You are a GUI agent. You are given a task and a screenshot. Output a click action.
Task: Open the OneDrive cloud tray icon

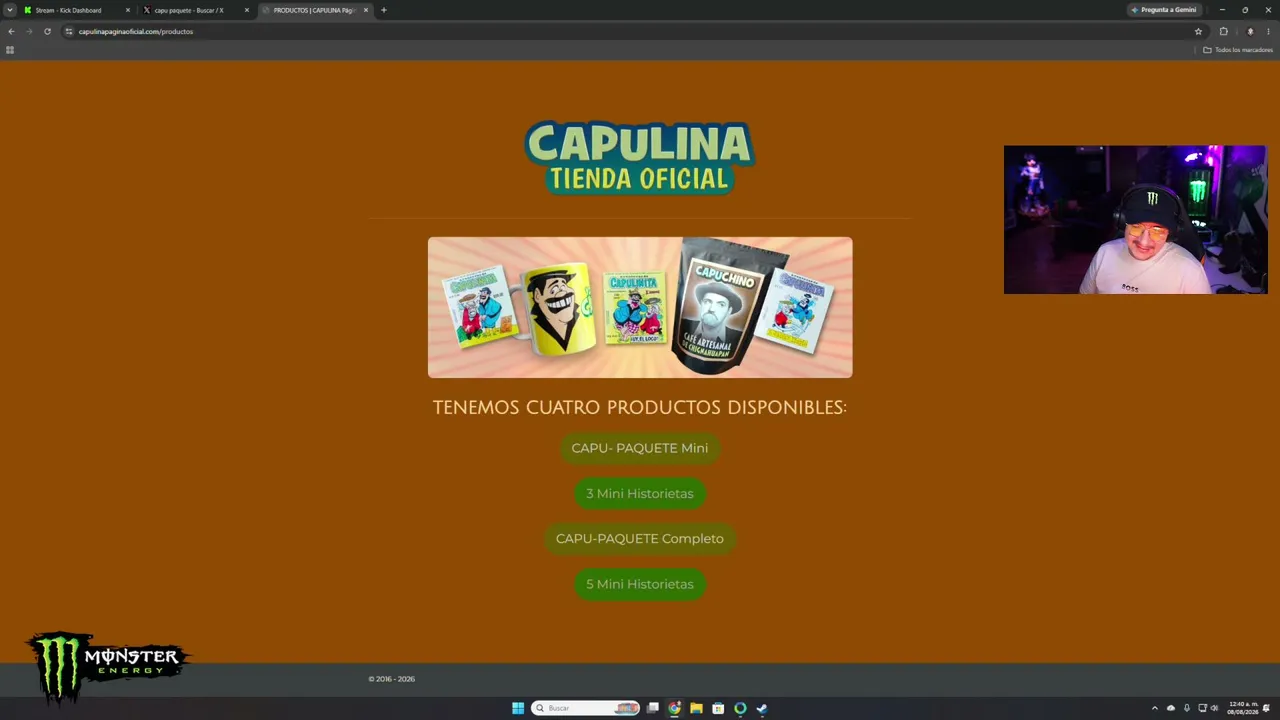1171,708
